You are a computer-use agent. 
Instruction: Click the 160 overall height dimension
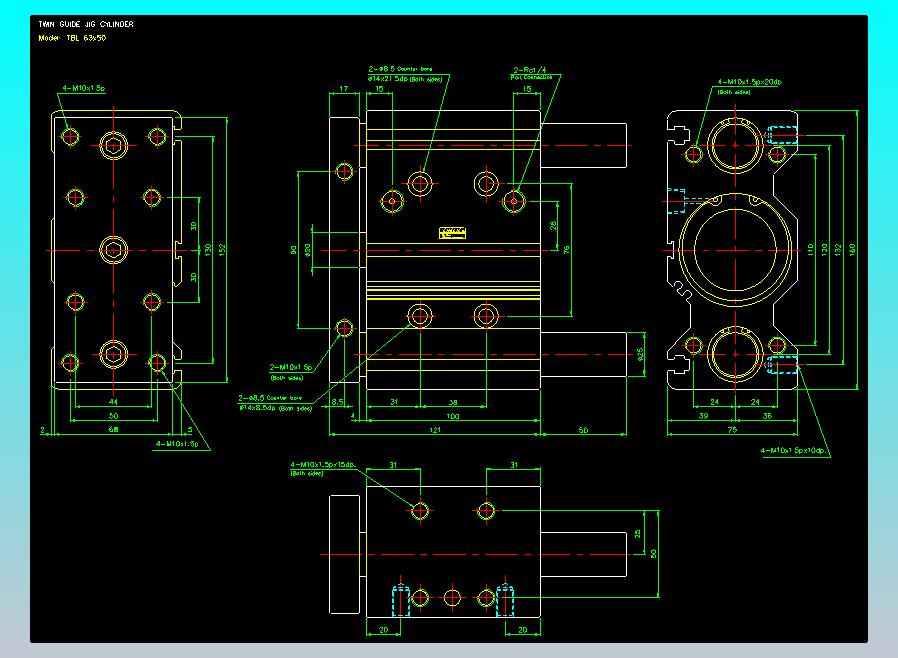click(852, 250)
